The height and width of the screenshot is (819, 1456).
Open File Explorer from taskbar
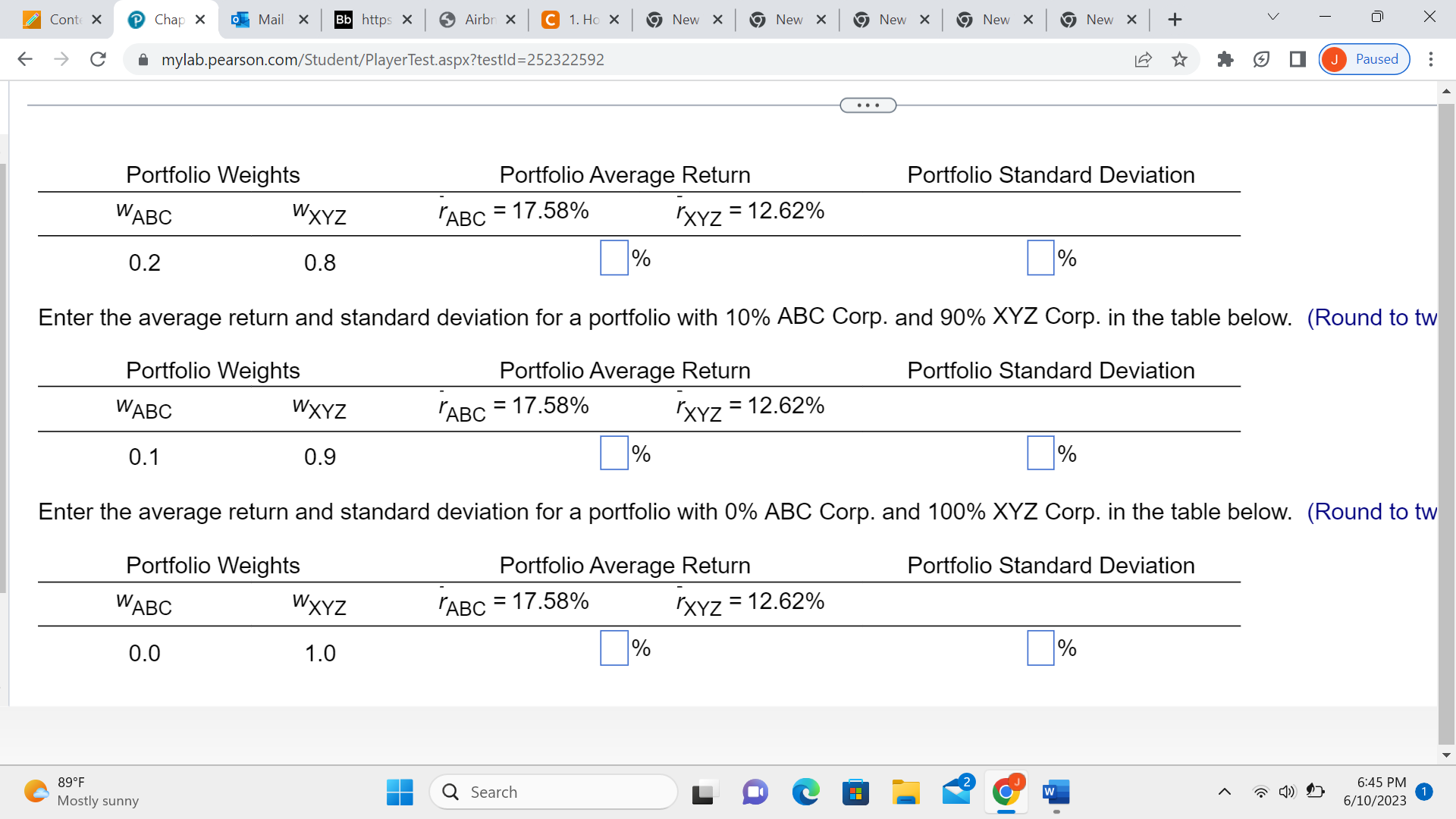[905, 792]
